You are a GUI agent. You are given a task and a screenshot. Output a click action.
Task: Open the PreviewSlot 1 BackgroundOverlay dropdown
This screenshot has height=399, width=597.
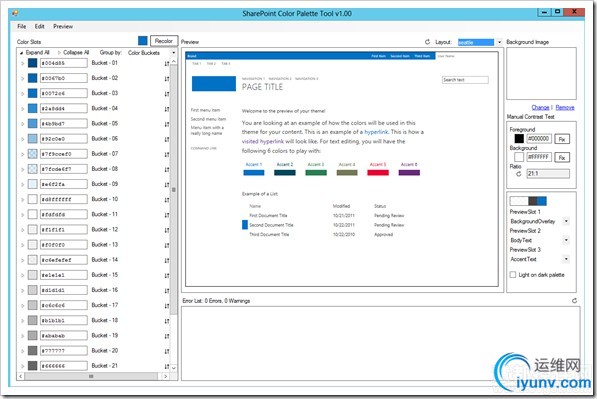click(x=566, y=221)
